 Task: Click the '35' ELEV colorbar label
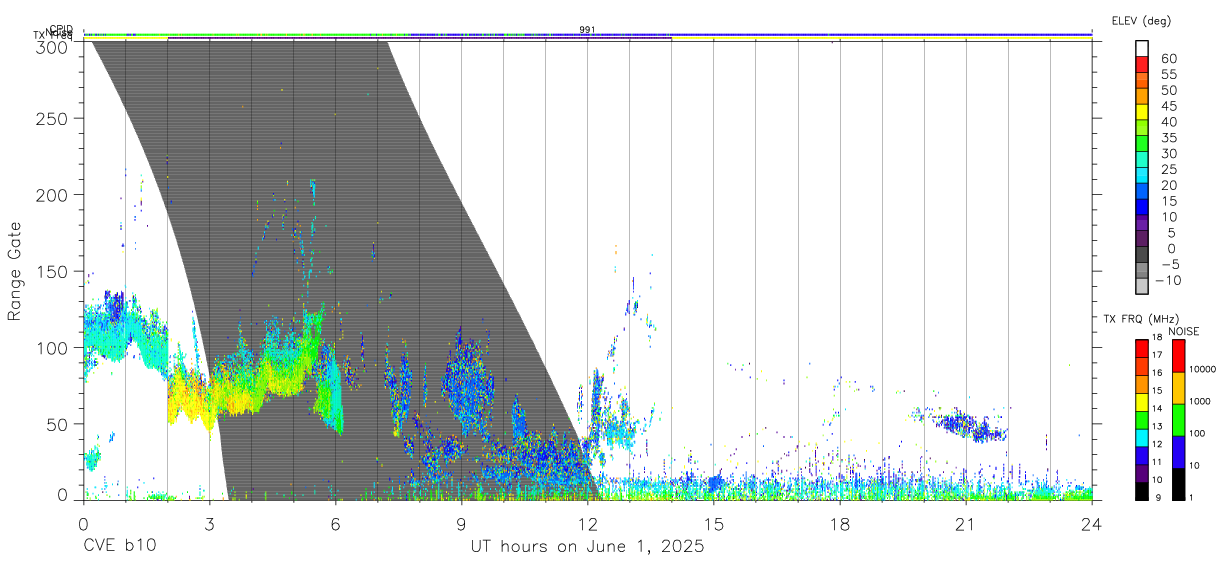pos(1168,138)
